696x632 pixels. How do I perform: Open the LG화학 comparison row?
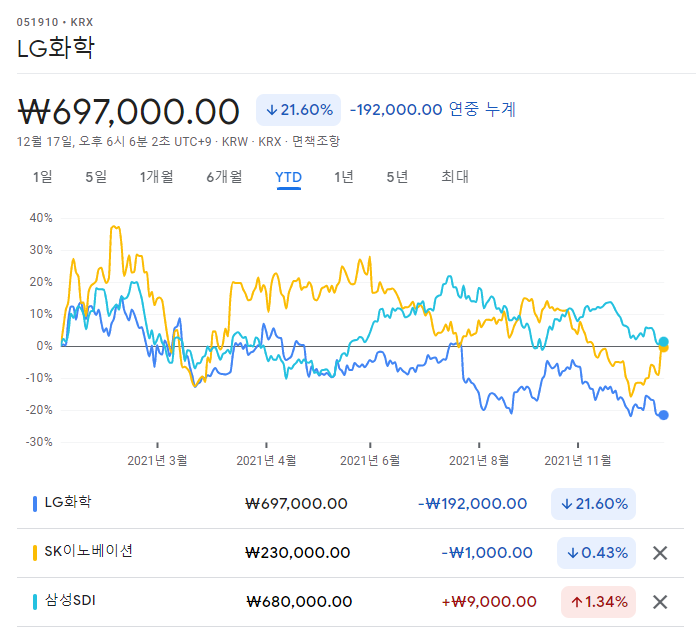(350, 504)
